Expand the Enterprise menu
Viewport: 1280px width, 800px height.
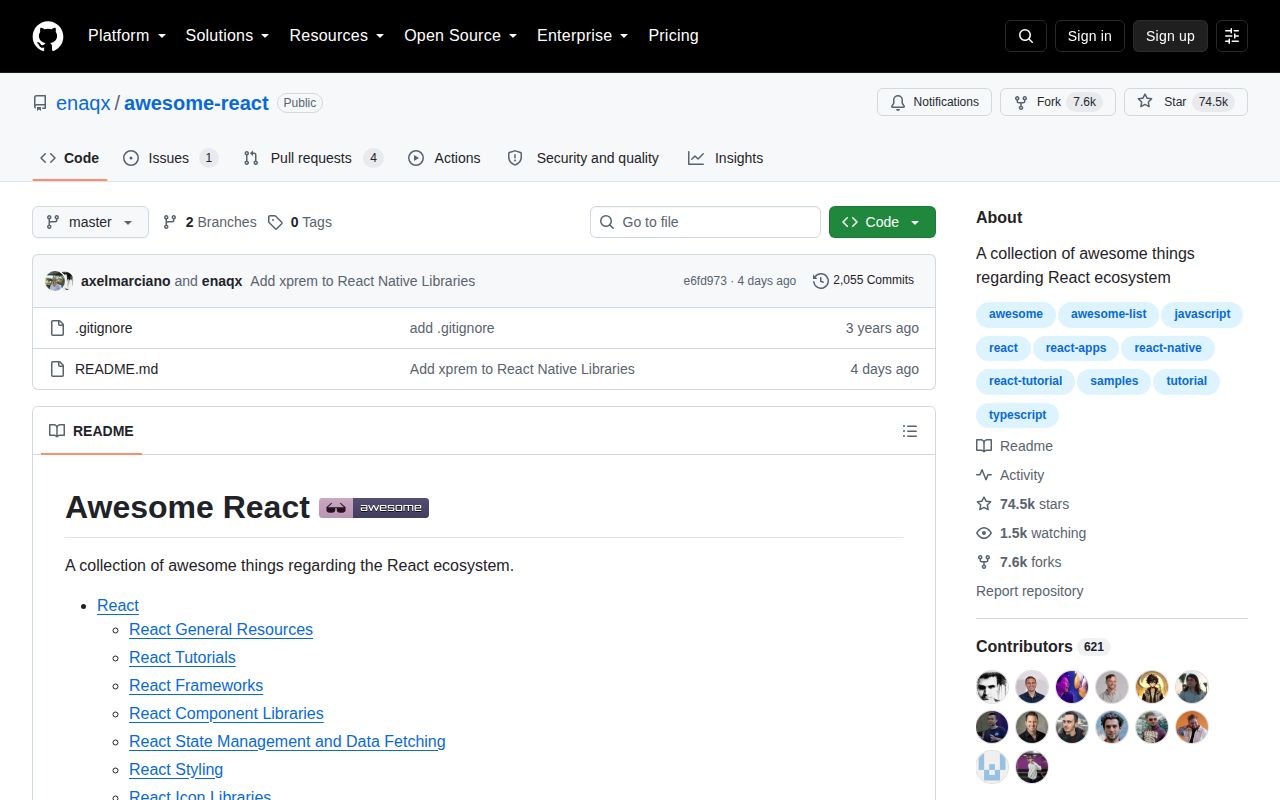pos(583,36)
